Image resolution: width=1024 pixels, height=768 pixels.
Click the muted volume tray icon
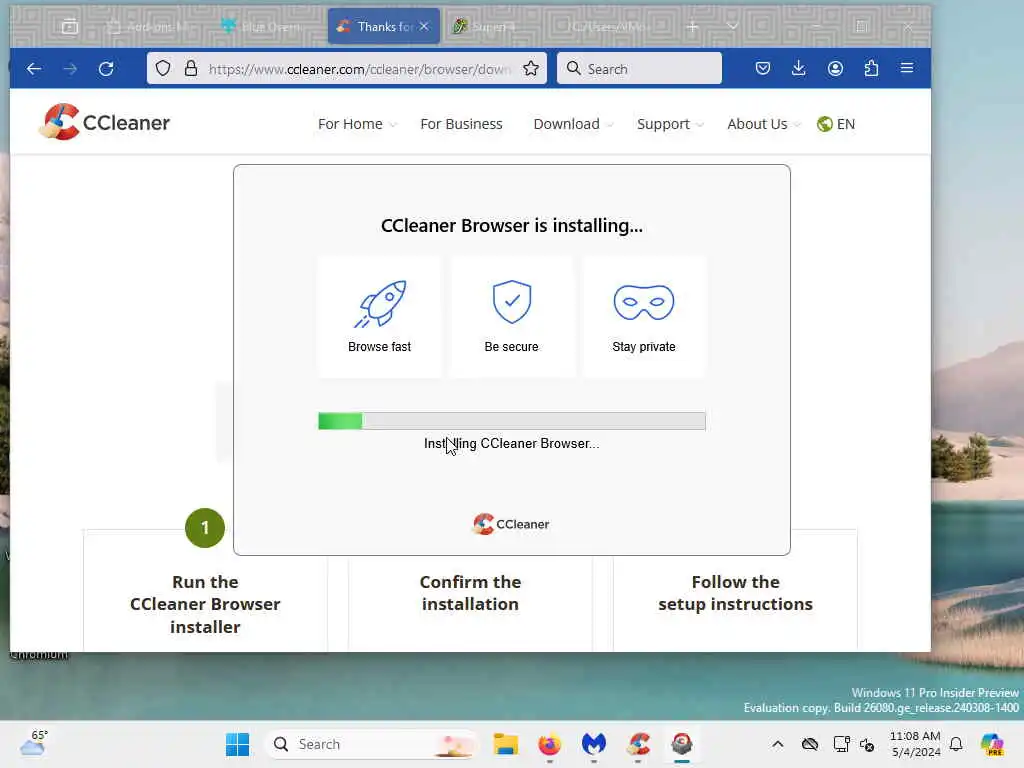tap(867, 744)
